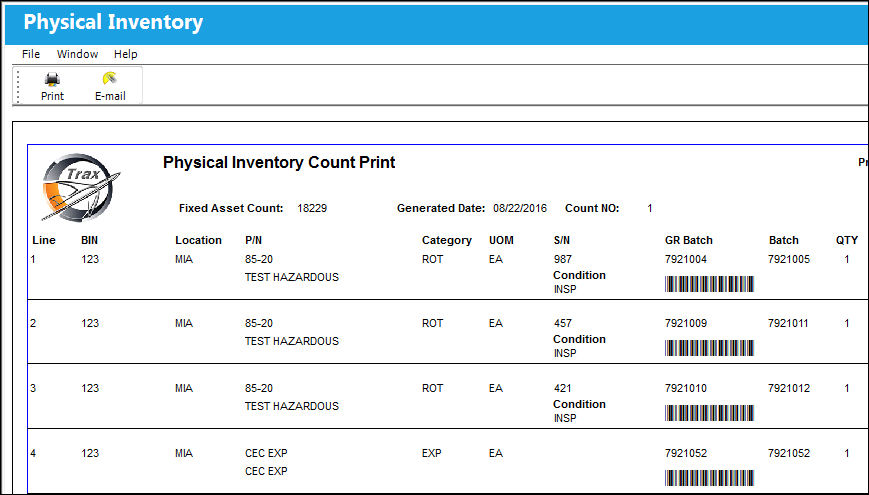Image resolution: width=869 pixels, height=495 pixels.
Task: Click the Trax logo image
Action: 81,188
